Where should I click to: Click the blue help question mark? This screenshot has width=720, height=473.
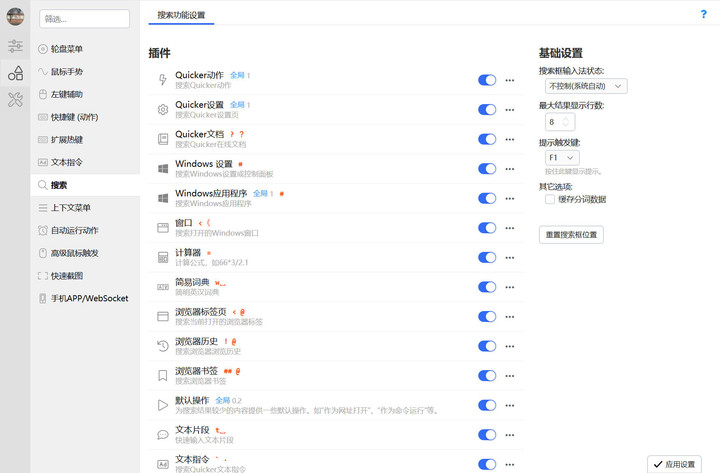click(x=703, y=14)
